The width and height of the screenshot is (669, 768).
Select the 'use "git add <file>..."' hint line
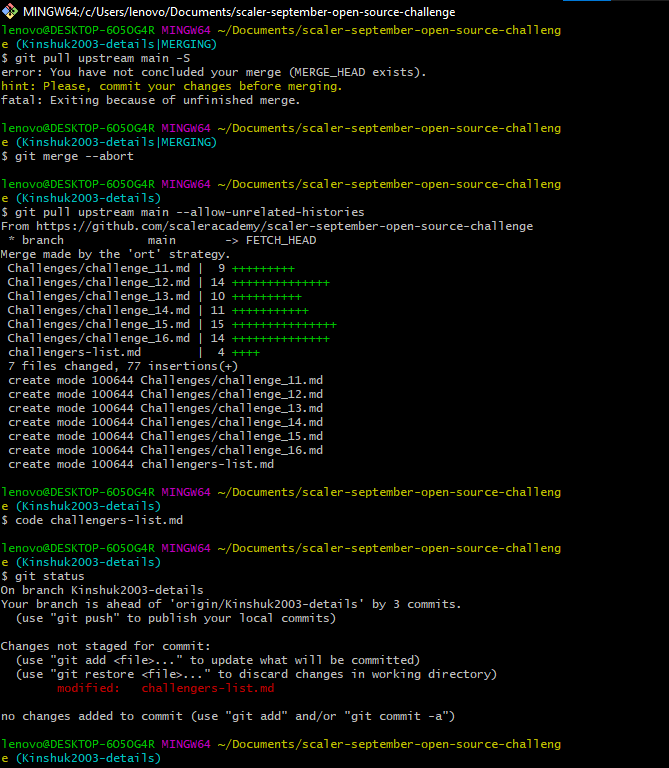(218, 660)
